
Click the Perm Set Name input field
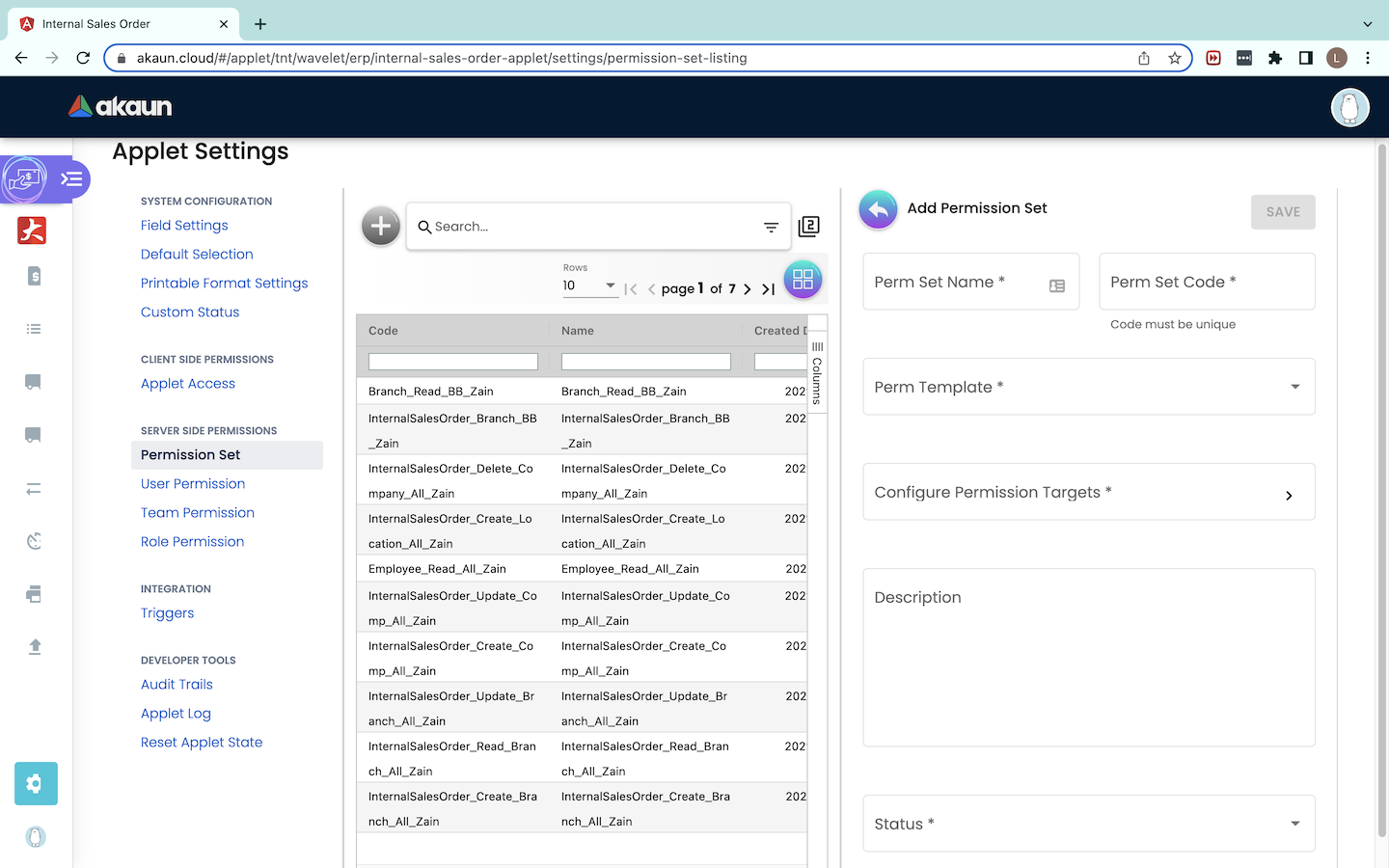tap(955, 283)
